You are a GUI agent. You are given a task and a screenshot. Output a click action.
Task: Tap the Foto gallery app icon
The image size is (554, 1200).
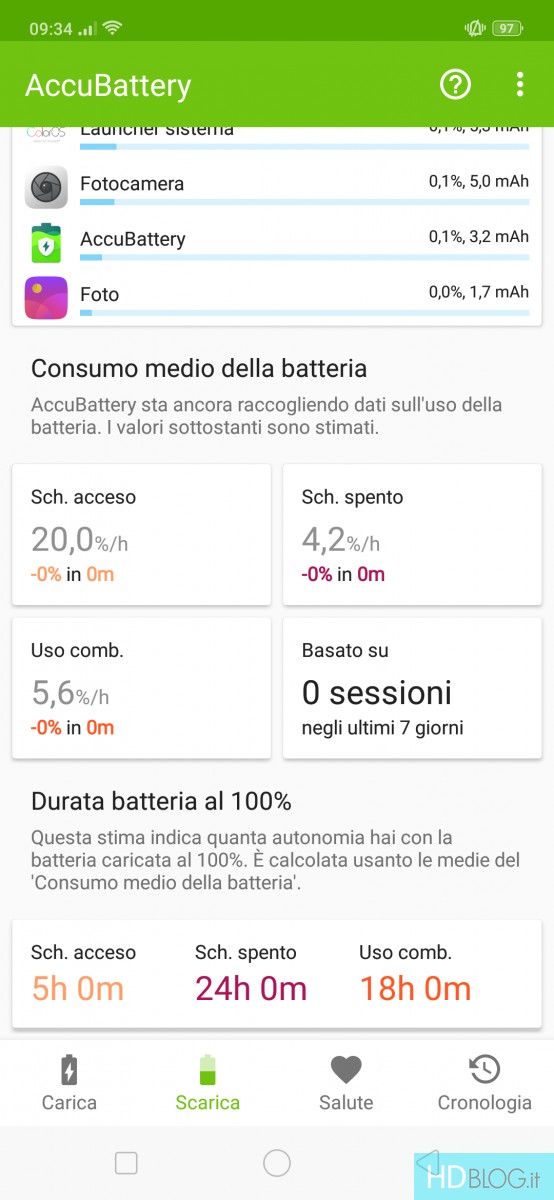point(46,297)
